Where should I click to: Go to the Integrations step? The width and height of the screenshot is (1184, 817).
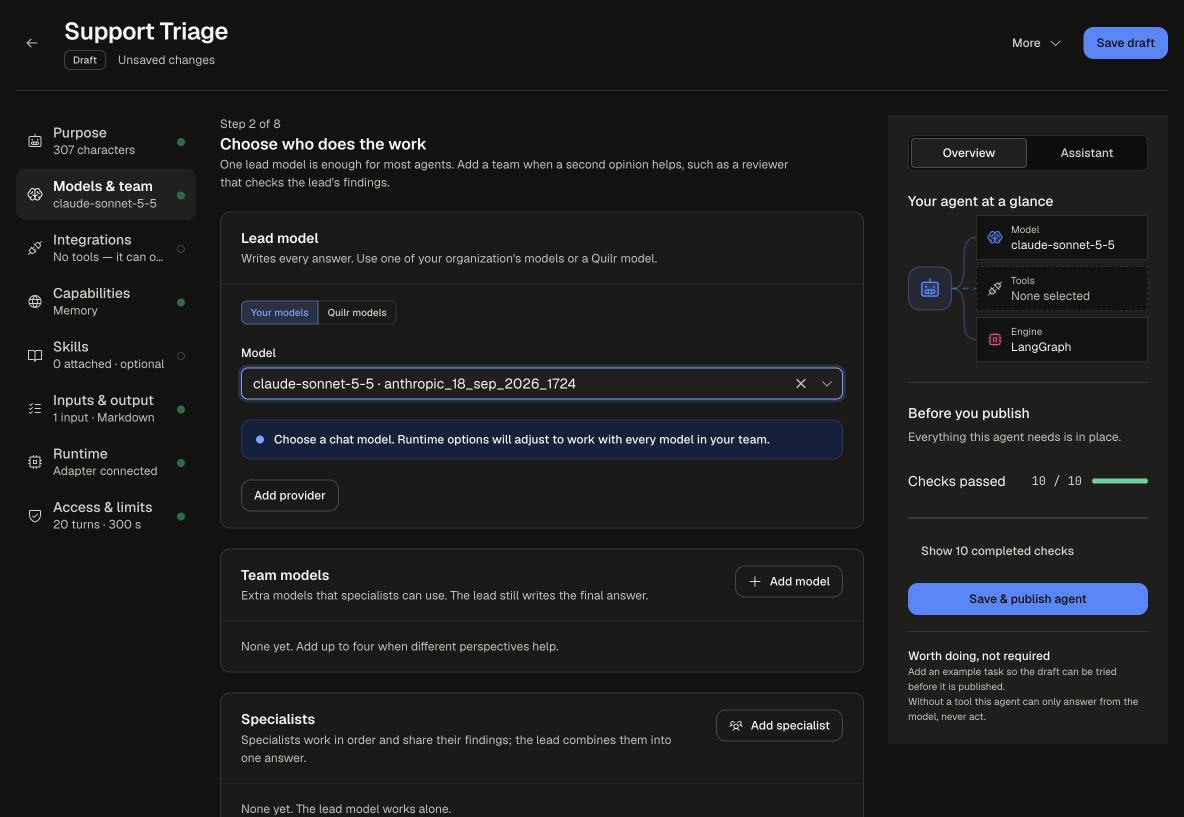[106, 248]
